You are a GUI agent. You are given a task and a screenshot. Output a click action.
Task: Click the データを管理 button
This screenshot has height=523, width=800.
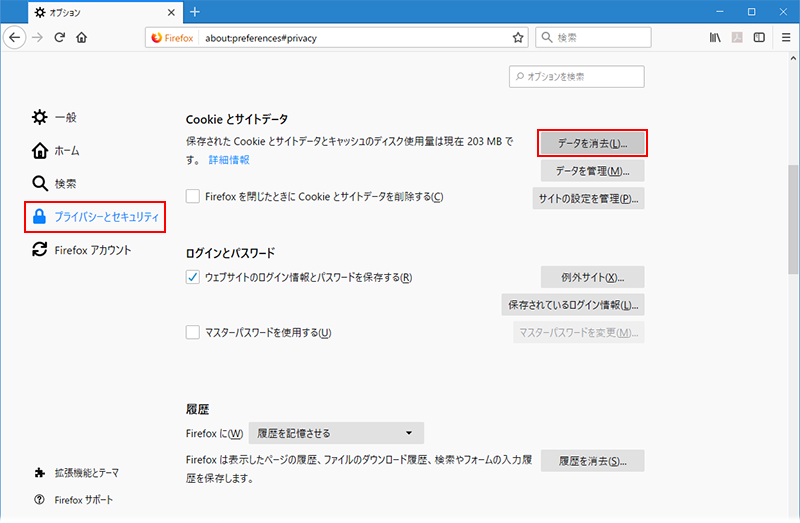[592, 171]
